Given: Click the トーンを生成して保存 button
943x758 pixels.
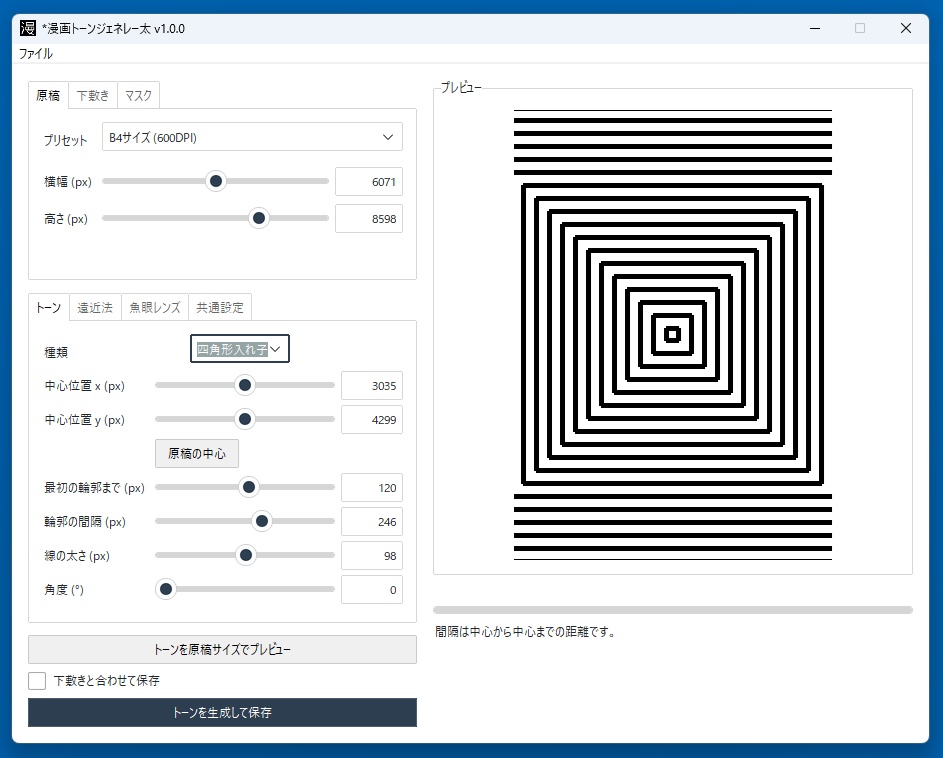Looking at the screenshot, I should [223, 712].
